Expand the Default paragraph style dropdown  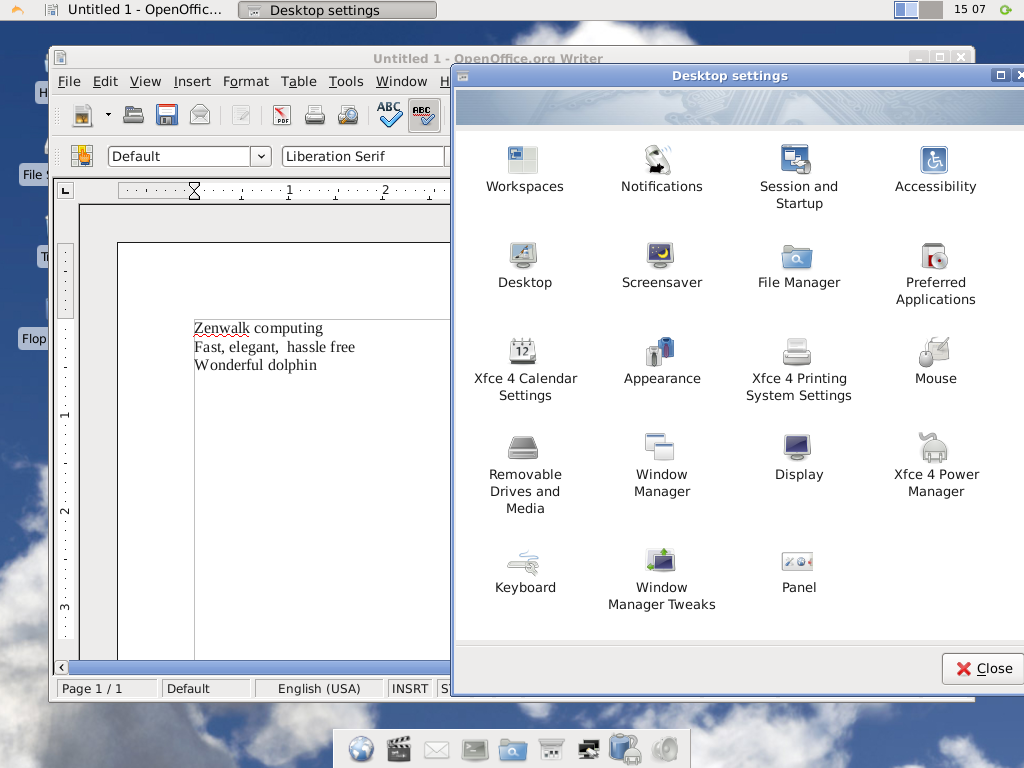(x=261, y=157)
